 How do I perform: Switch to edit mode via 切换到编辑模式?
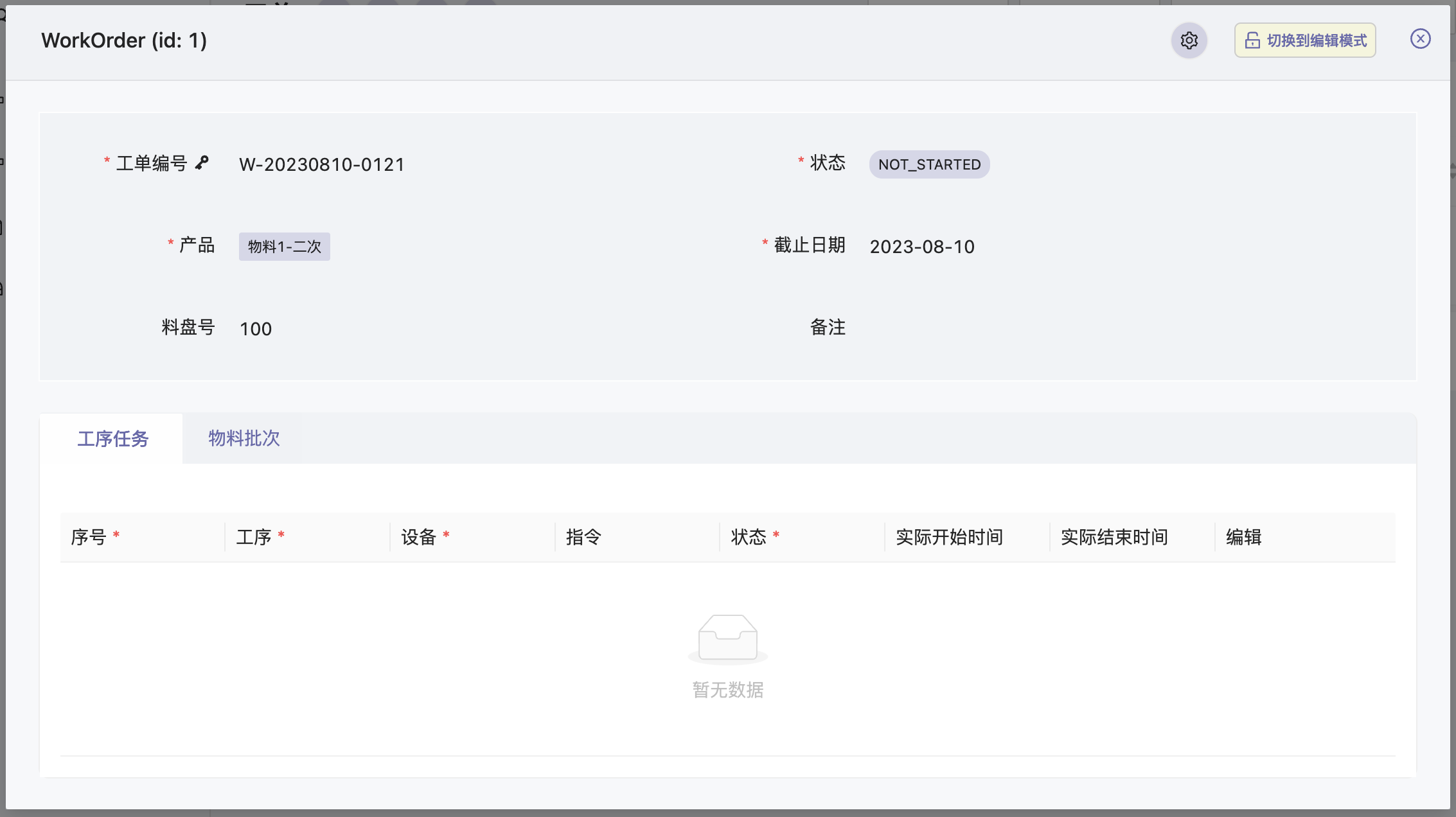[x=1305, y=40]
